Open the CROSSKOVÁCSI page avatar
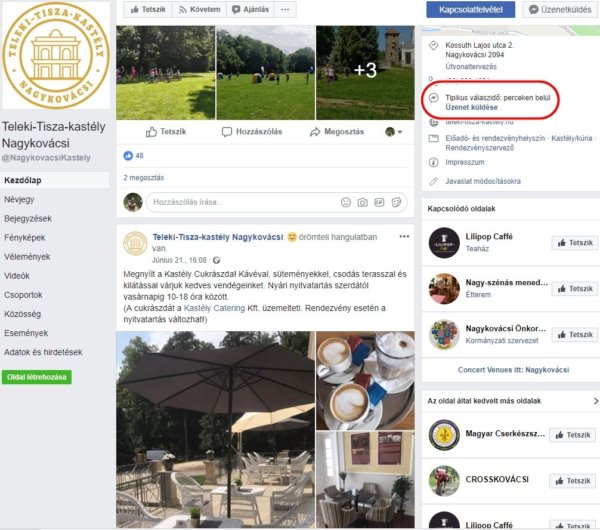Image resolution: width=600 pixels, height=530 pixels. (x=444, y=479)
